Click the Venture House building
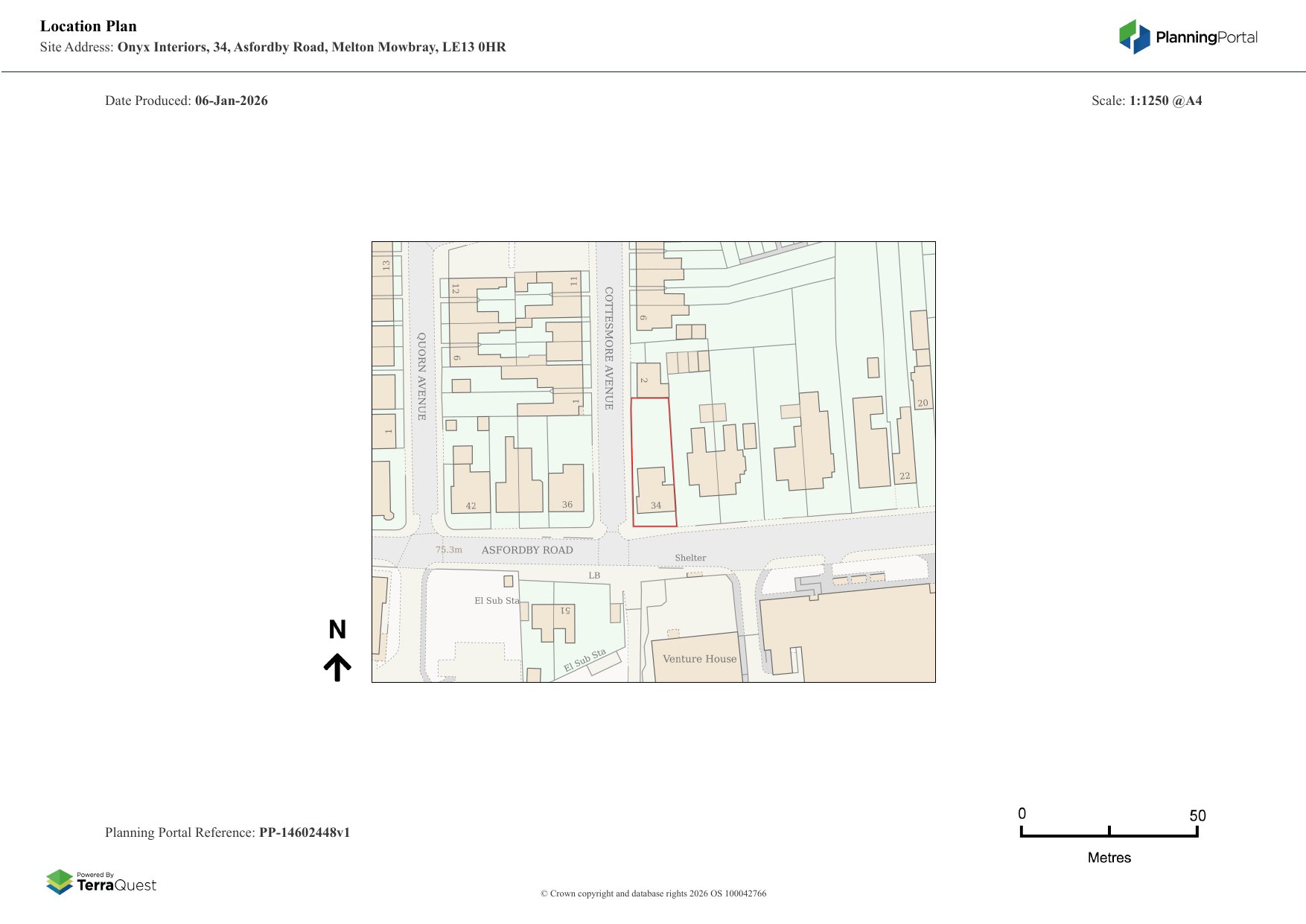Image resolution: width=1306 pixels, height=924 pixels. coord(698,658)
